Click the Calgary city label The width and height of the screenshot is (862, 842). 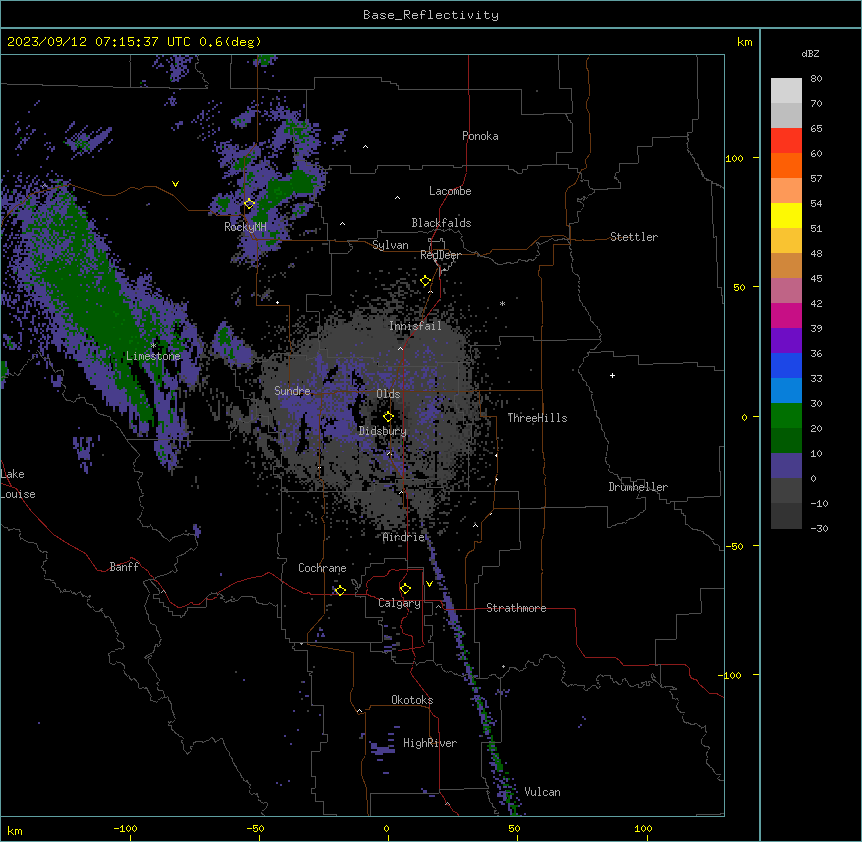(x=399, y=603)
